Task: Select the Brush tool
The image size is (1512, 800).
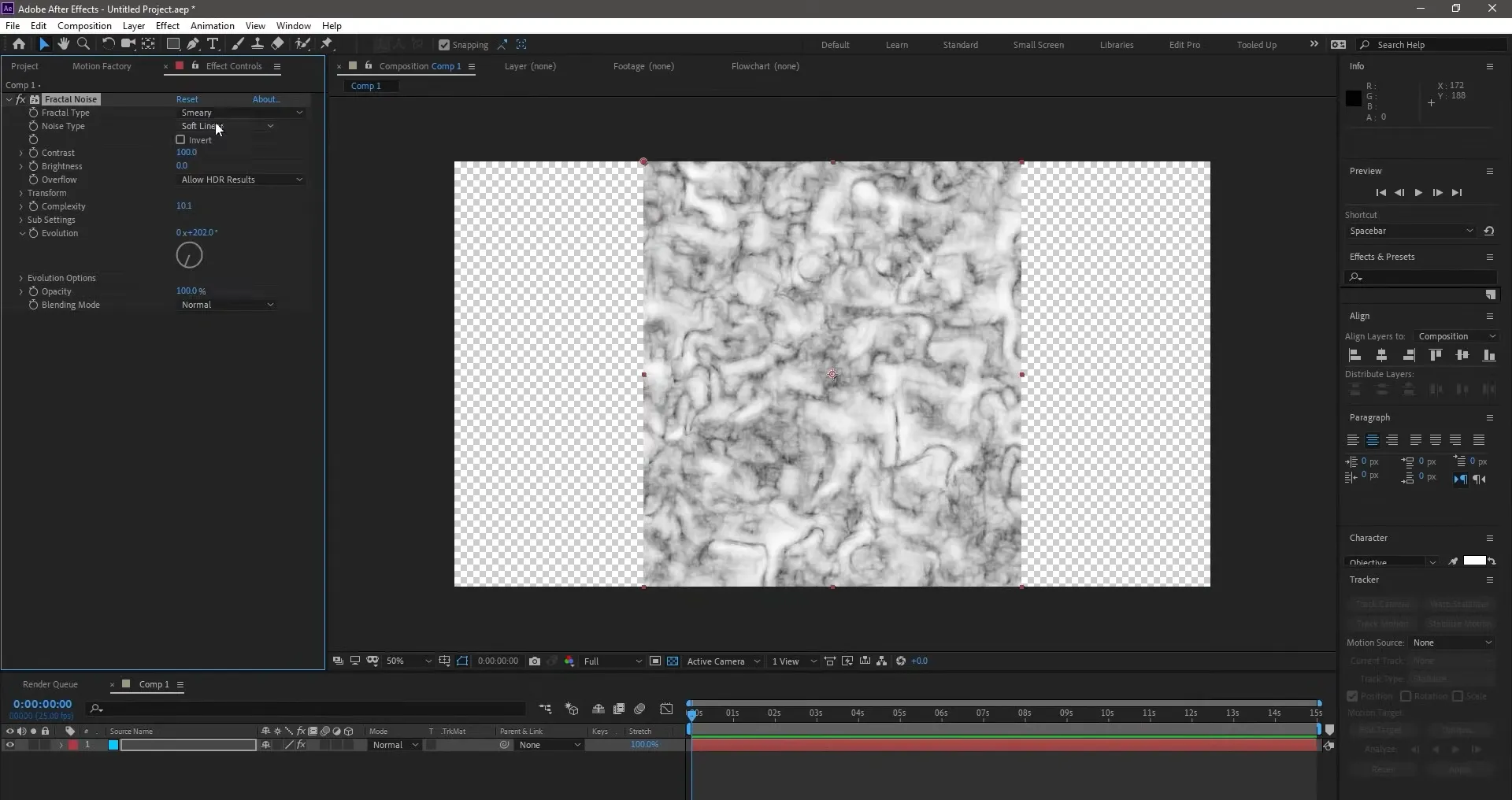Action: pos(237,44)
